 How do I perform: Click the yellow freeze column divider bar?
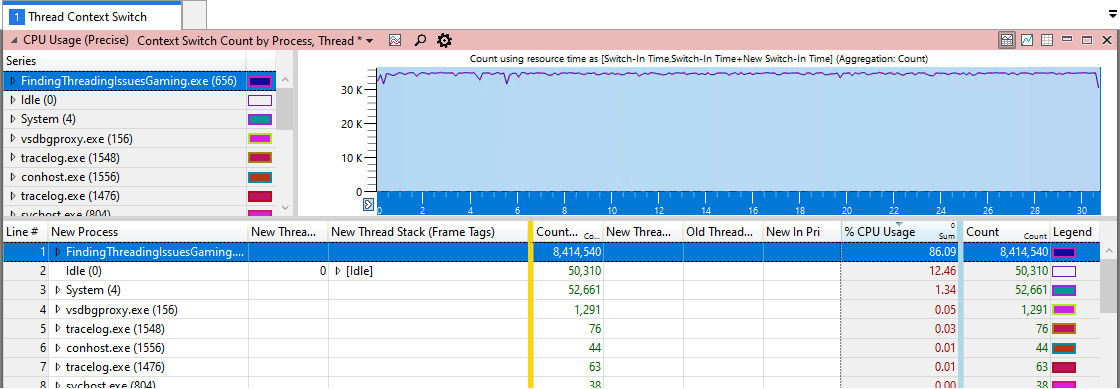pos(531,305)
